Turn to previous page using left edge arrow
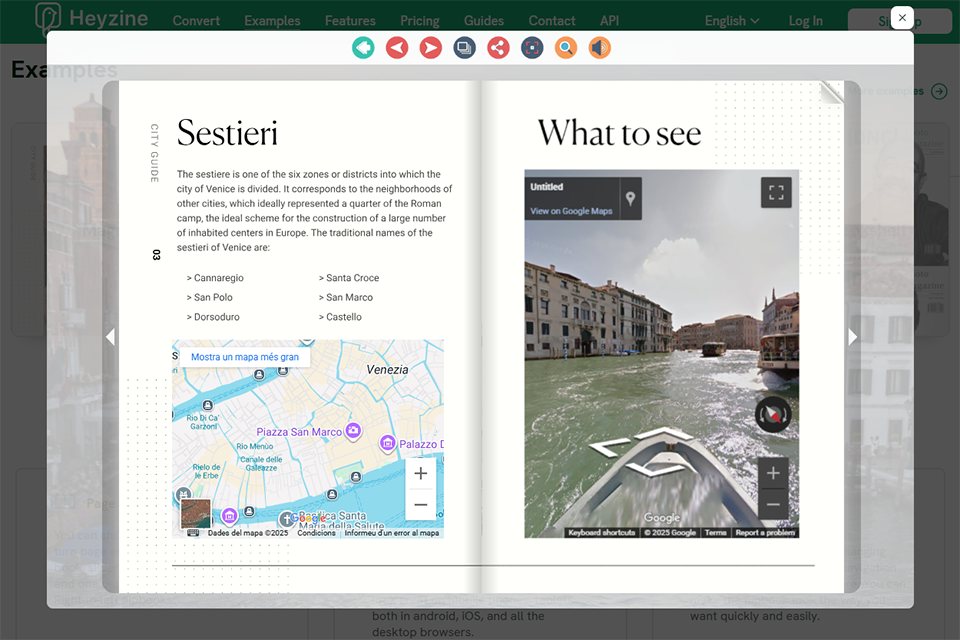The width and height of the screenshot is (960, 640). coord(110,337)
